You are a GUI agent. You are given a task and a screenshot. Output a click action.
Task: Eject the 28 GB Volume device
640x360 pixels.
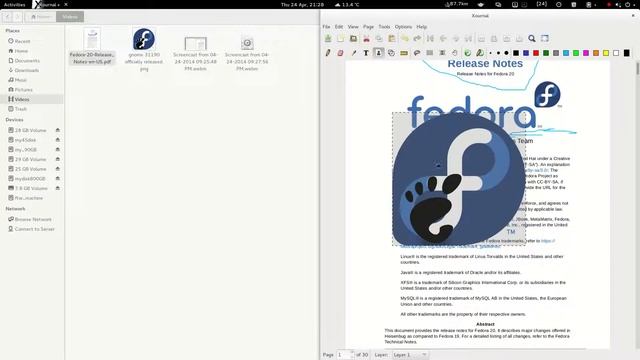[58, 130]
